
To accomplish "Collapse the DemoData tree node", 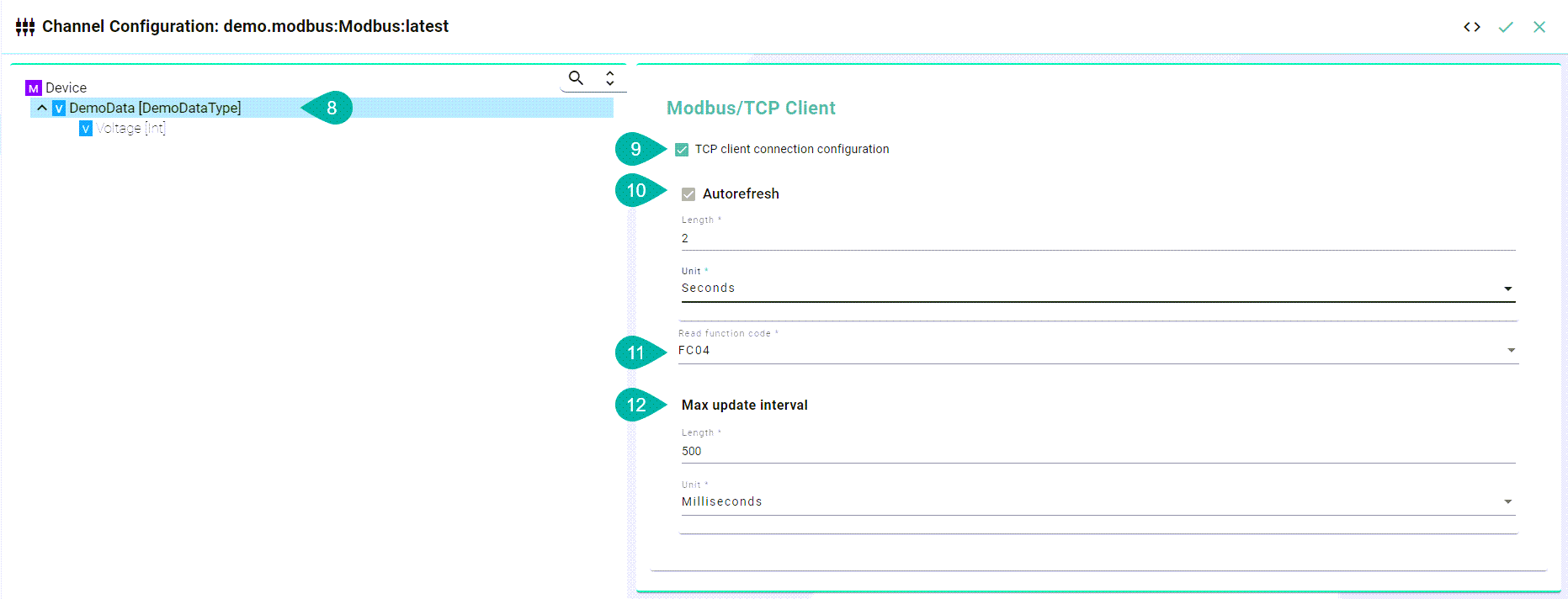I will tap(42, 109).
